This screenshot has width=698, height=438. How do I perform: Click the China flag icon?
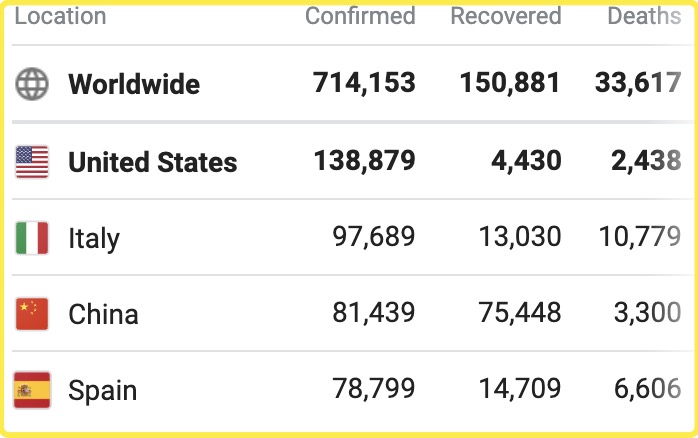pos(32,314)
